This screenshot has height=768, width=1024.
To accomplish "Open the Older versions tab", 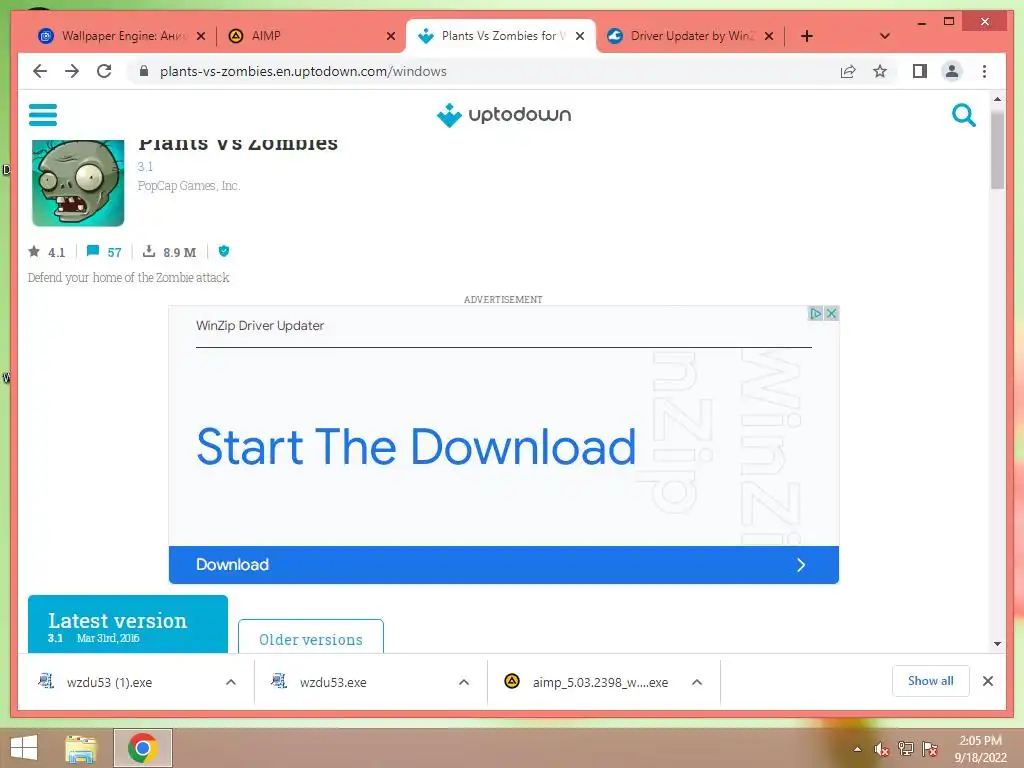I will 311,637.
